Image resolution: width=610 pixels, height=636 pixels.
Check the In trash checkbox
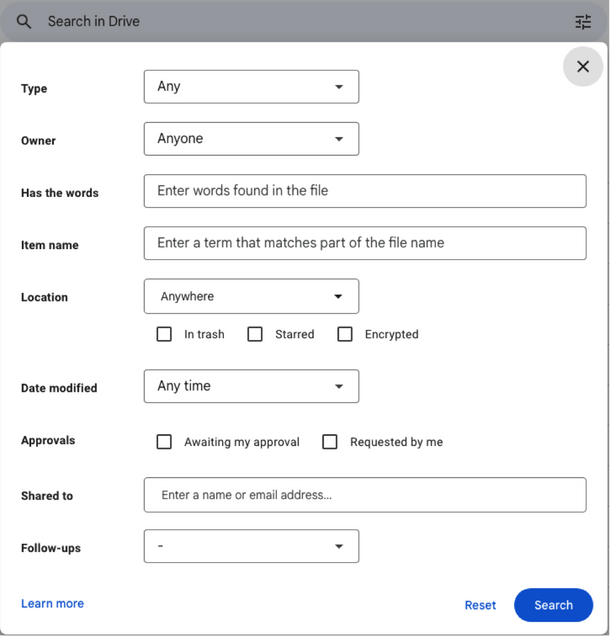[x=165, y=334]
